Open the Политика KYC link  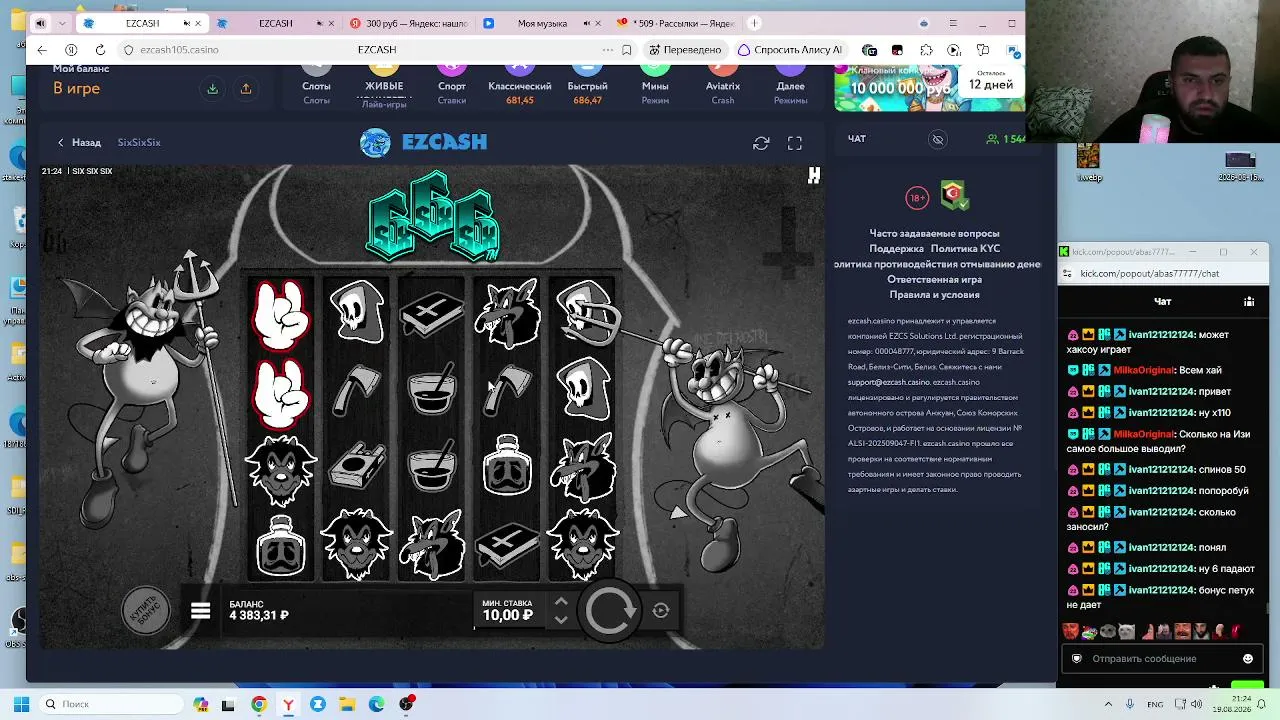(965, 248)
